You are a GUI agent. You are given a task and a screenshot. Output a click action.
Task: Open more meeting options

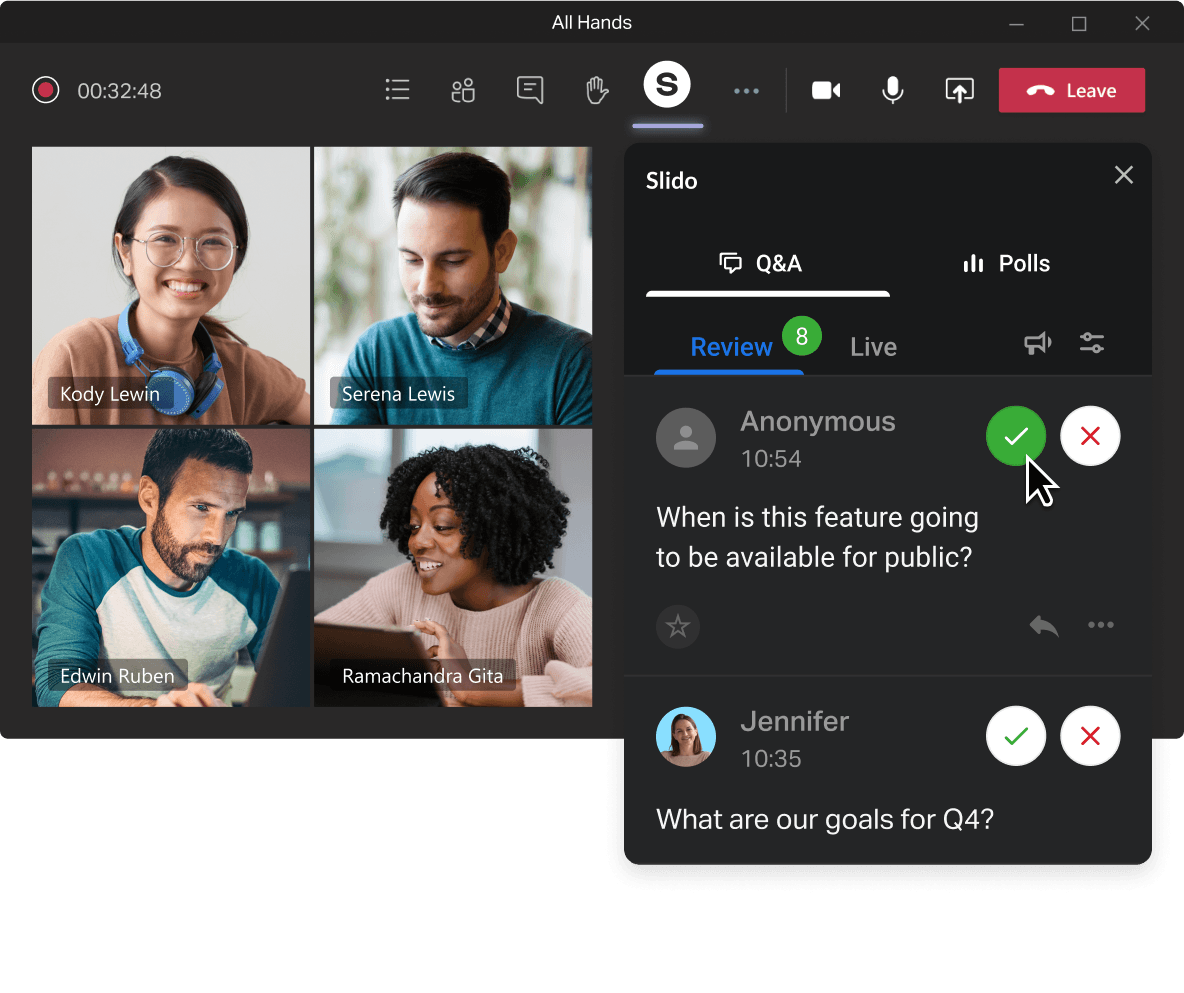[746, 90]
